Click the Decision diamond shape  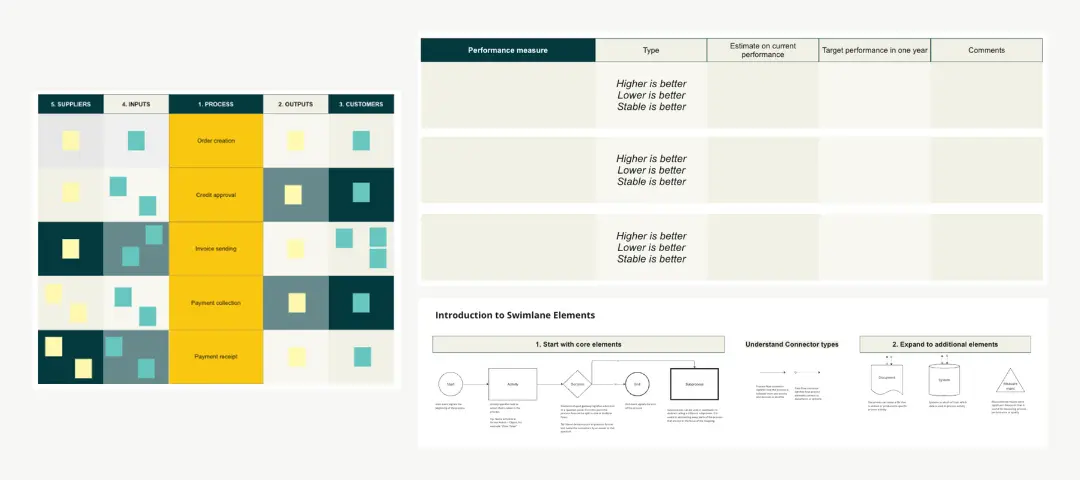(577, 384)
